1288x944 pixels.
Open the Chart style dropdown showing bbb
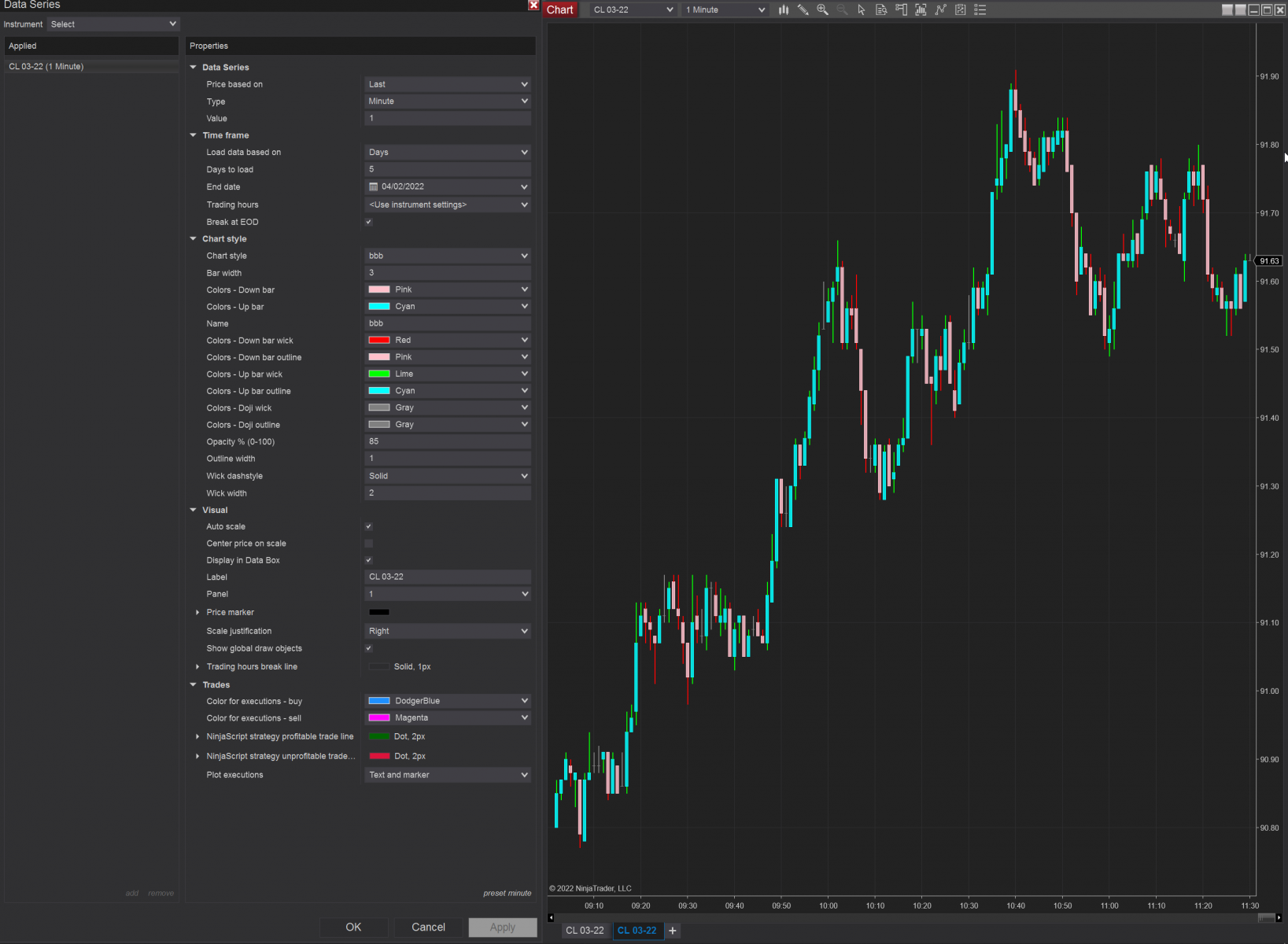coord(448,256)
